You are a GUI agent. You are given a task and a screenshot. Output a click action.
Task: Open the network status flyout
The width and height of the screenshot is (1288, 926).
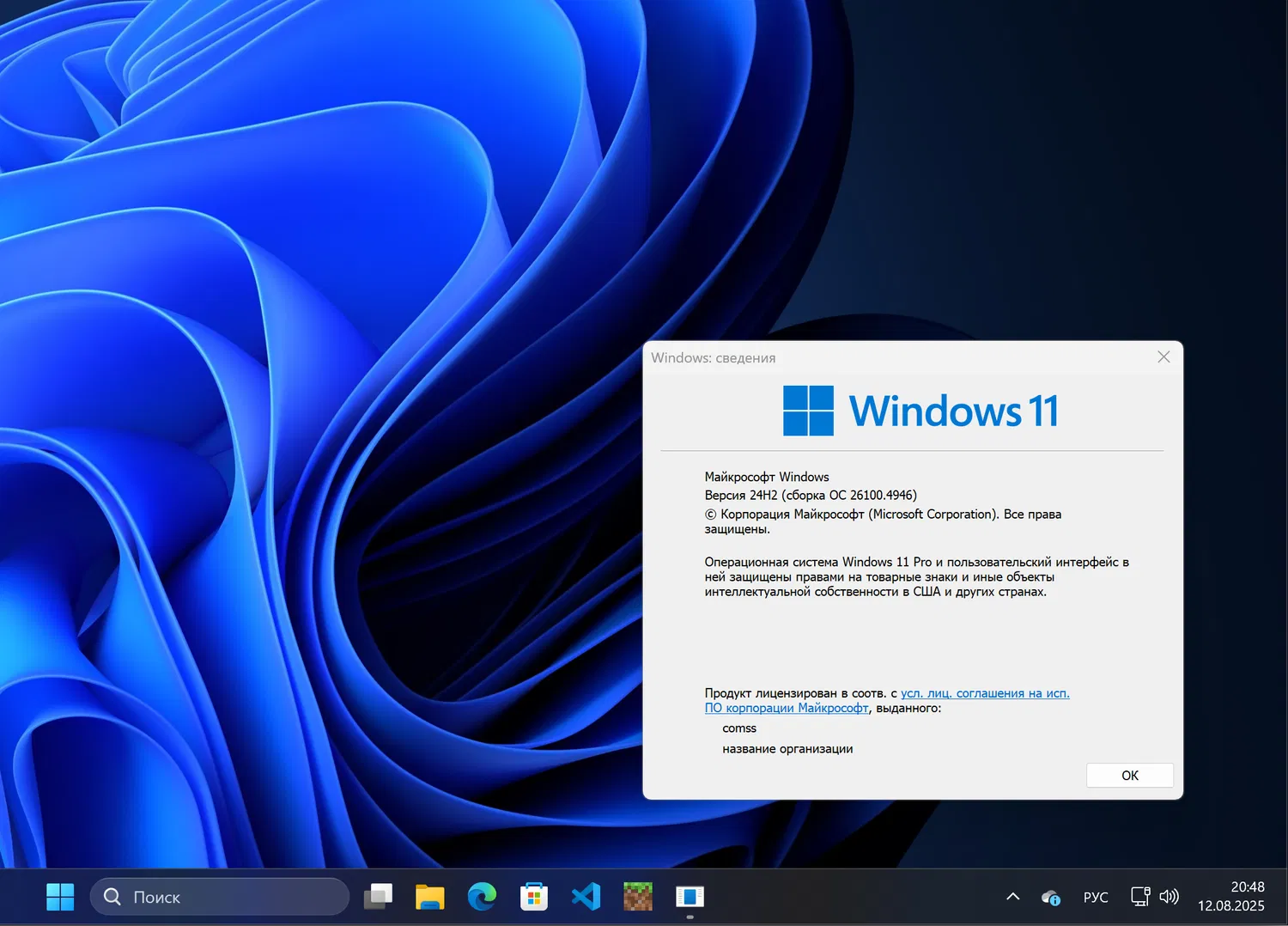point(1139,896)
